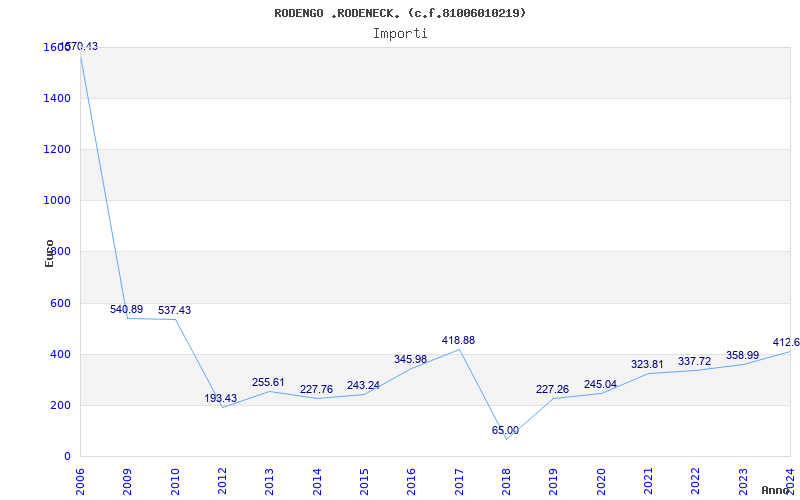The height and width of the screenshot is (500, 800).
Task: Click the data label 537.43
Action: pyautogui.click(x=174, y=310)
